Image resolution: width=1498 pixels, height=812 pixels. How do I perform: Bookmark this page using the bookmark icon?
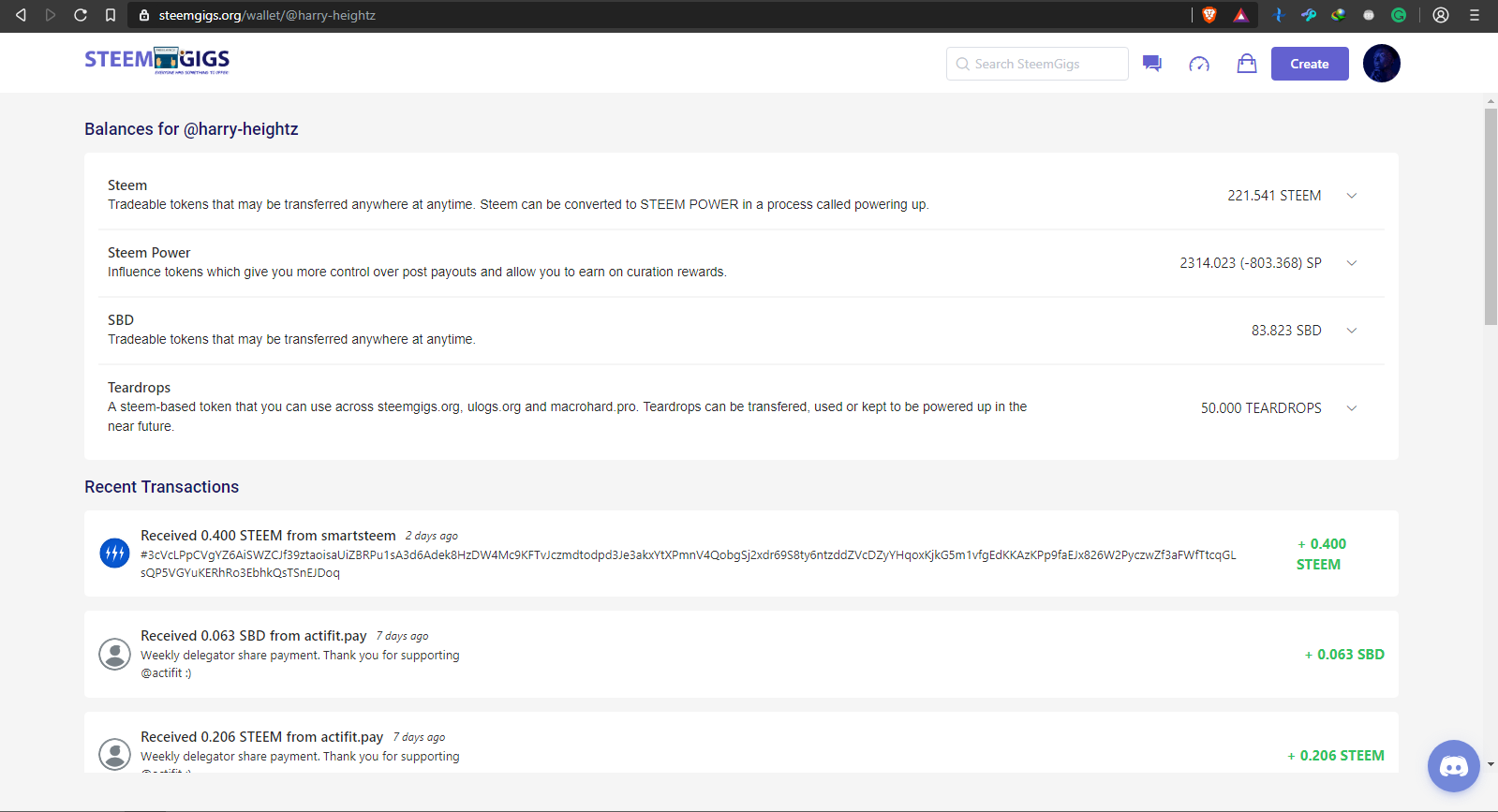(x=111, y=15)
